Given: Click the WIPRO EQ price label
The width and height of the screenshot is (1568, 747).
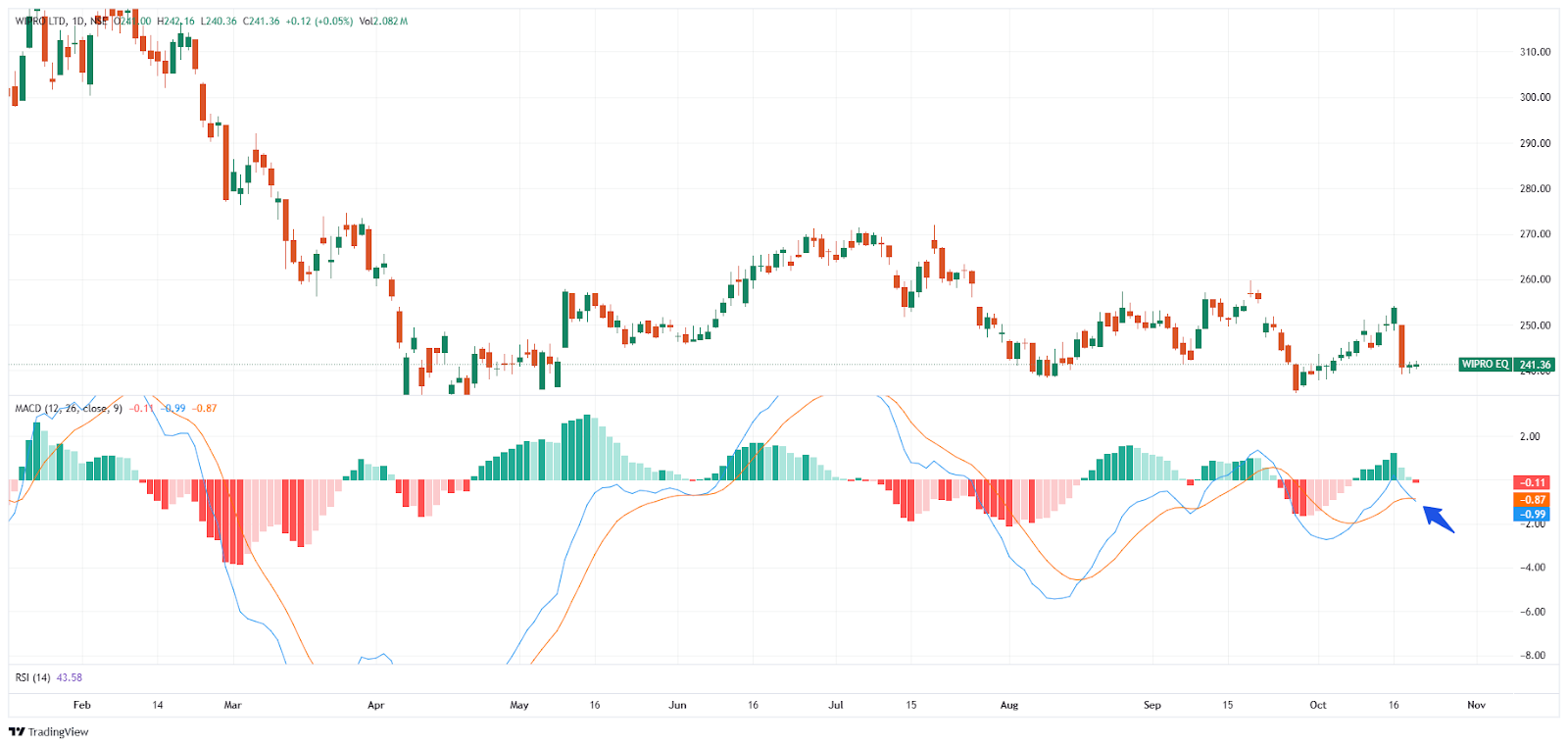Looking at the screenshot, I should coord(1485,364).
